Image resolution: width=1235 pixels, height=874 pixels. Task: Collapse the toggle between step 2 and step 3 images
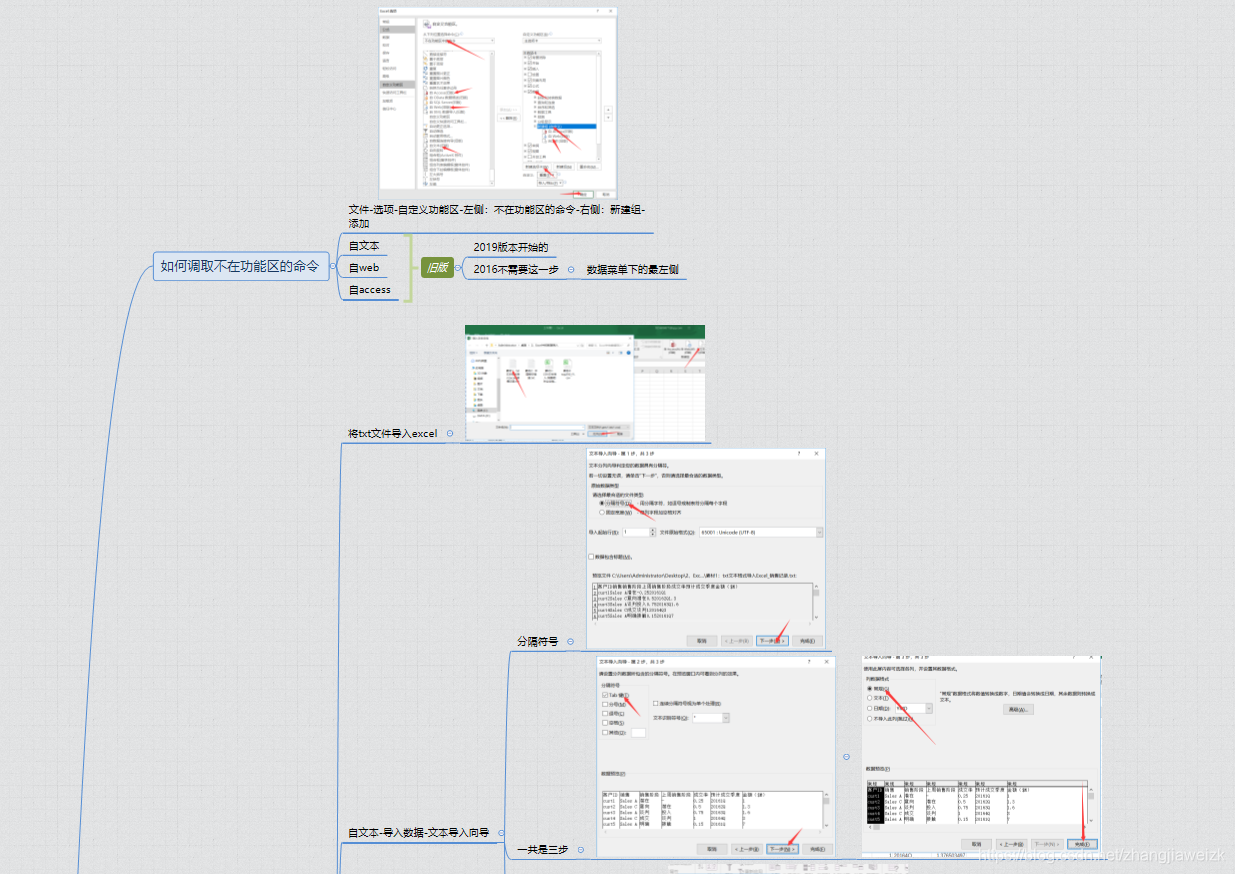pyautogui.click(x=847, y=757)
